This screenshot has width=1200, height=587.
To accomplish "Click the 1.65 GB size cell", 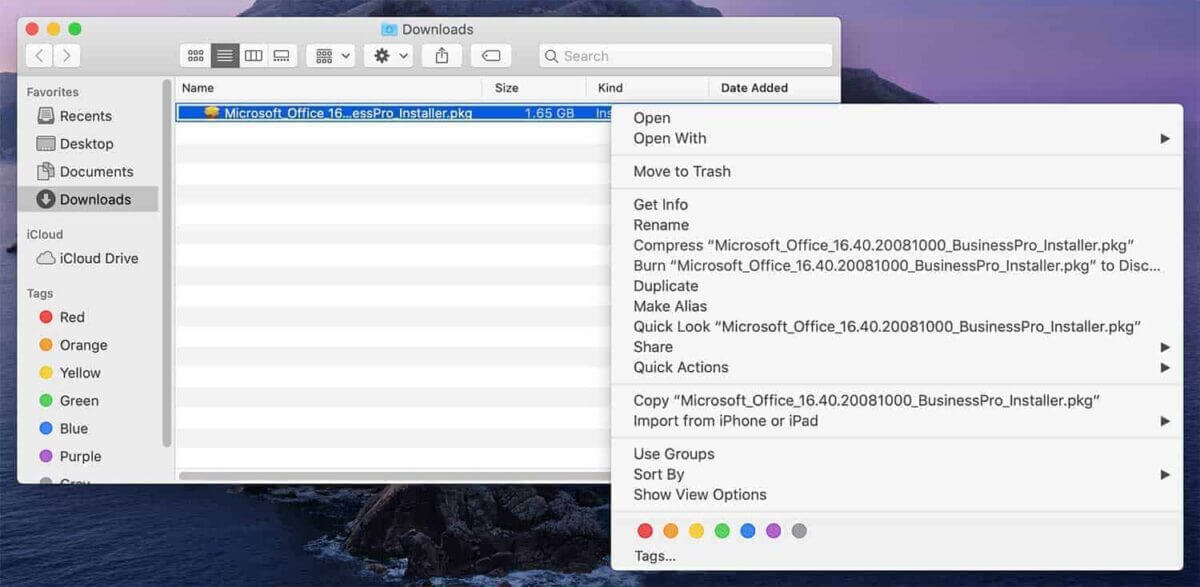I will [549, 113].
